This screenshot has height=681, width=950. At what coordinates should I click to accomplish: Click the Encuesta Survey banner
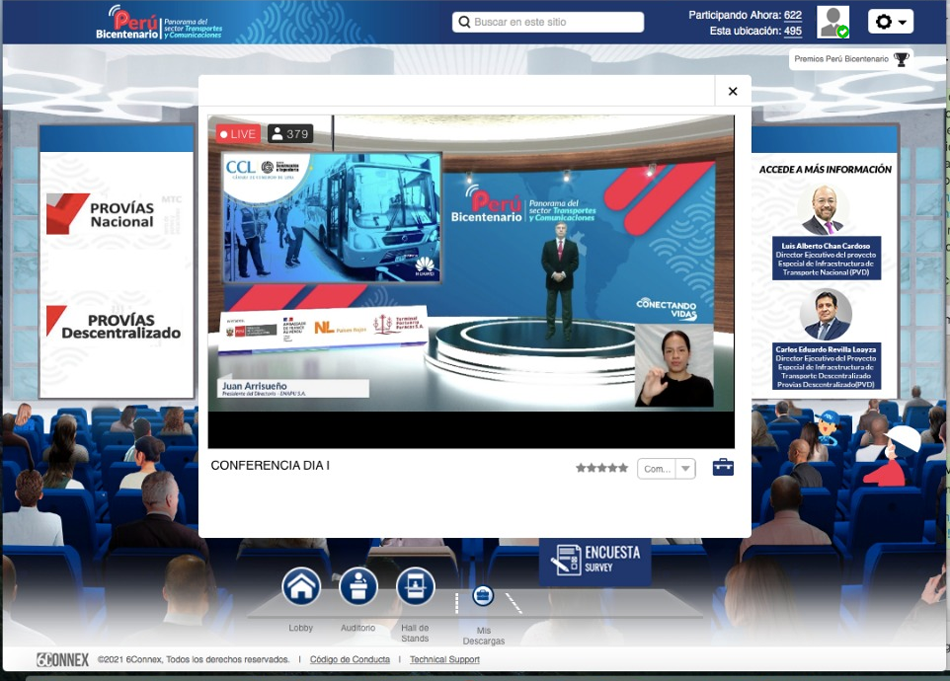pyautogui.click(x=595, y=560)
